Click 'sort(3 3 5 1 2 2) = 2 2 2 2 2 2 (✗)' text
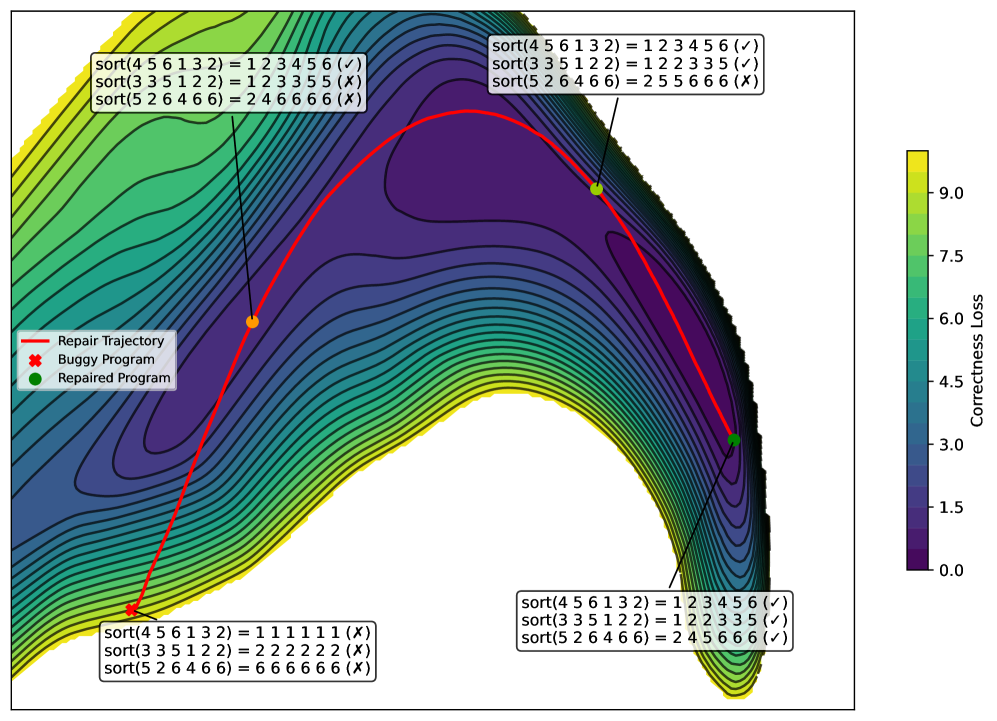 [237, 650]
